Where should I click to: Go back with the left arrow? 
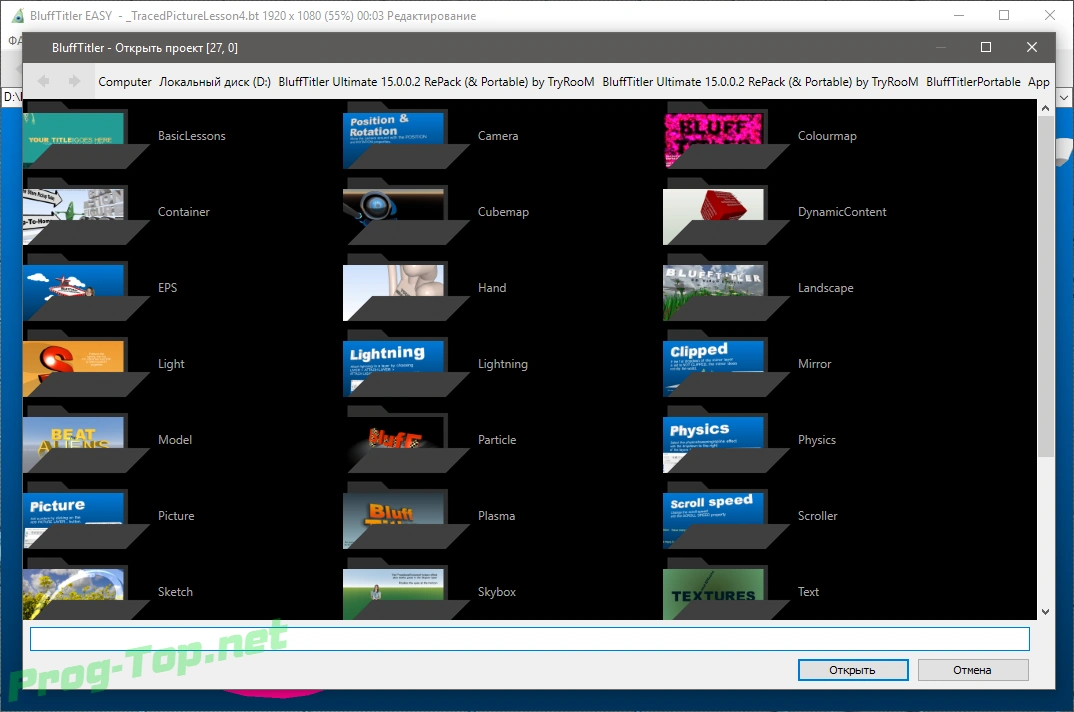pyautogui.click(x=43, y=81)
